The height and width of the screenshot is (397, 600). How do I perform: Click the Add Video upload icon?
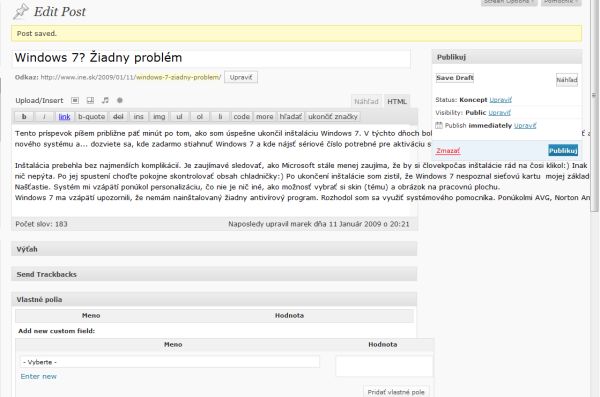point(90,100)
